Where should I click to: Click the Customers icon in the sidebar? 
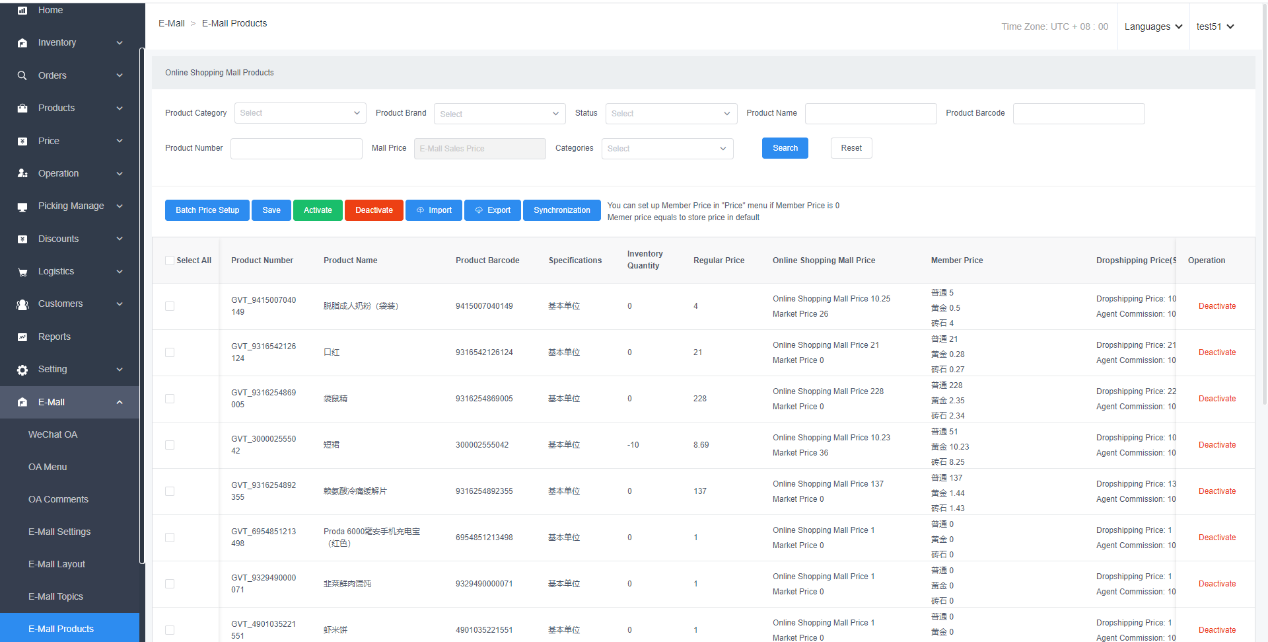pyautogui.click(x=22, y=304)
